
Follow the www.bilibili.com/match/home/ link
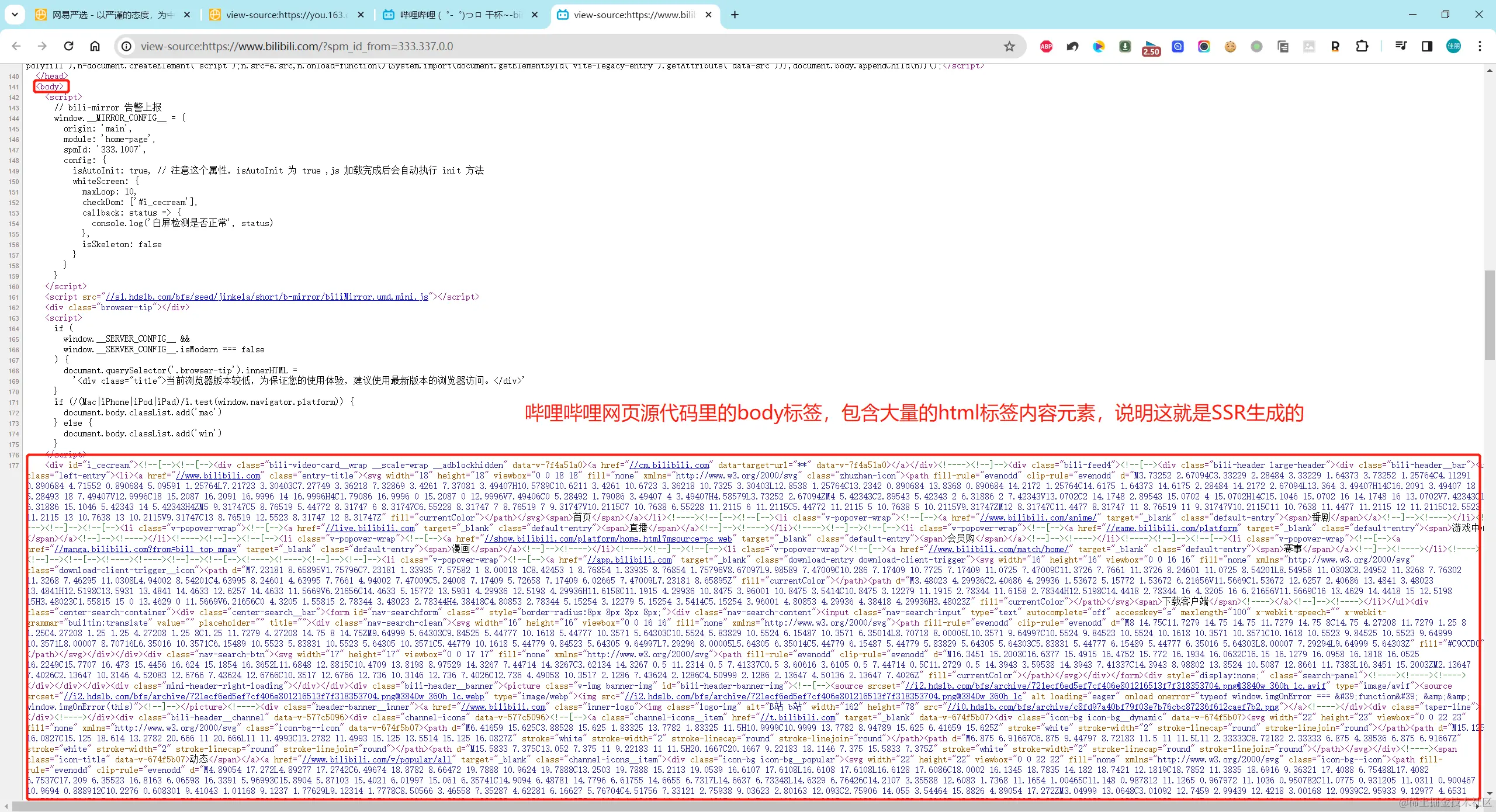point(998,549)
